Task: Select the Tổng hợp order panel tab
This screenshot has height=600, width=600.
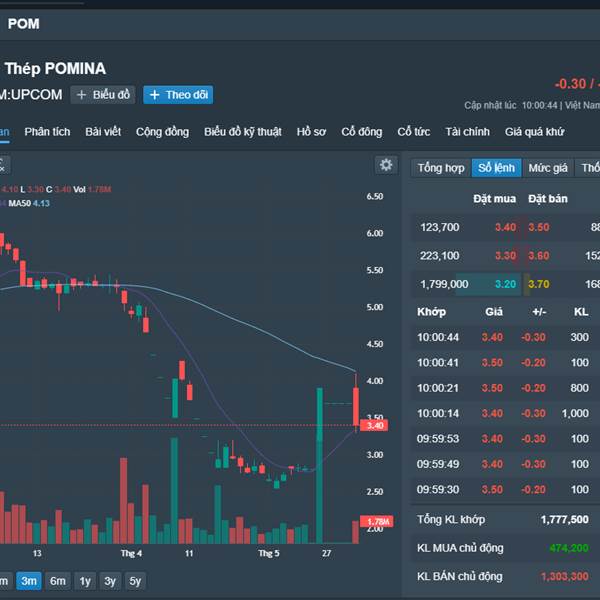Action: [441, 168]
